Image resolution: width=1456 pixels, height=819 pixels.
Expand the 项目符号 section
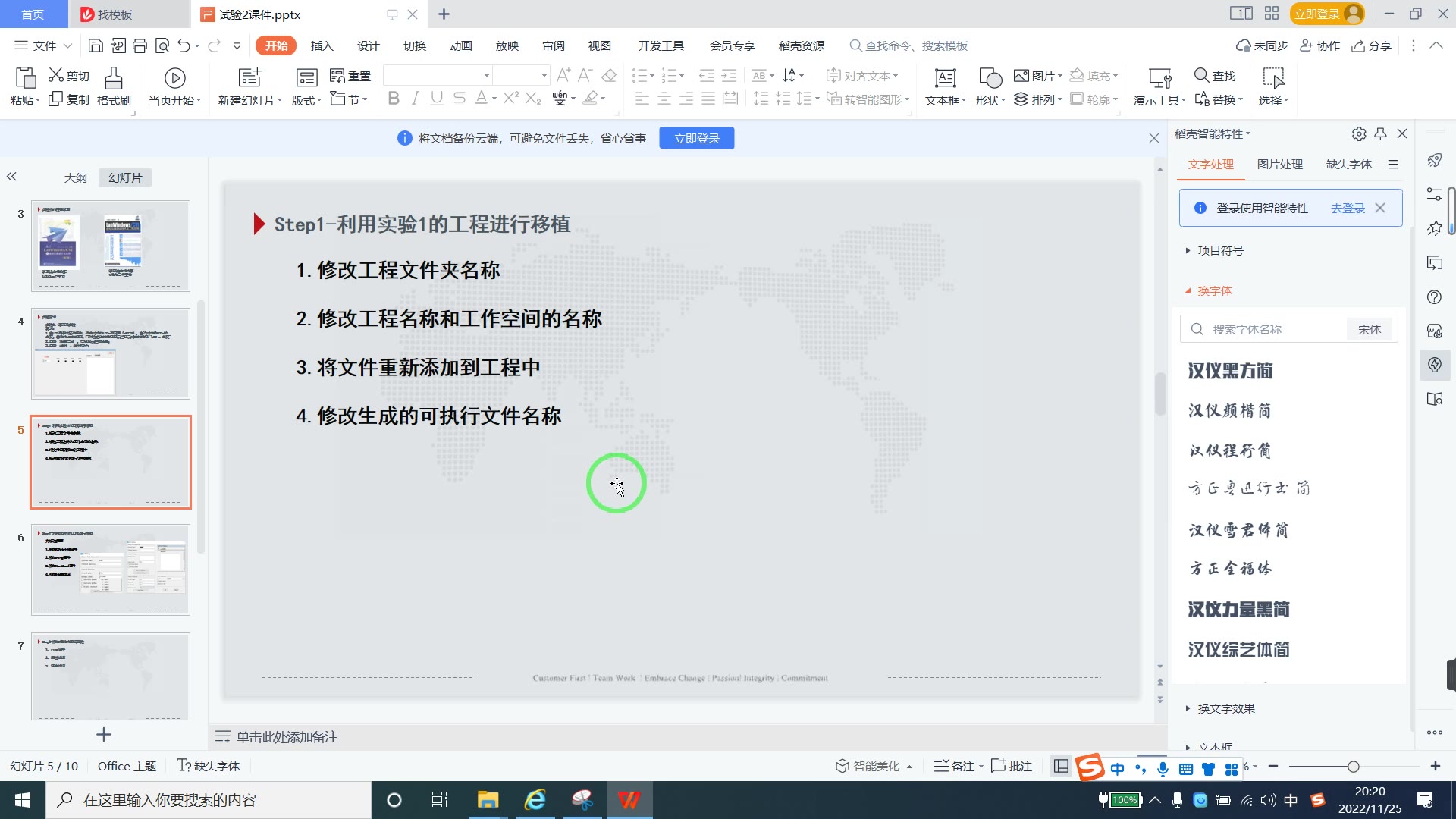tap(1219, 250)
